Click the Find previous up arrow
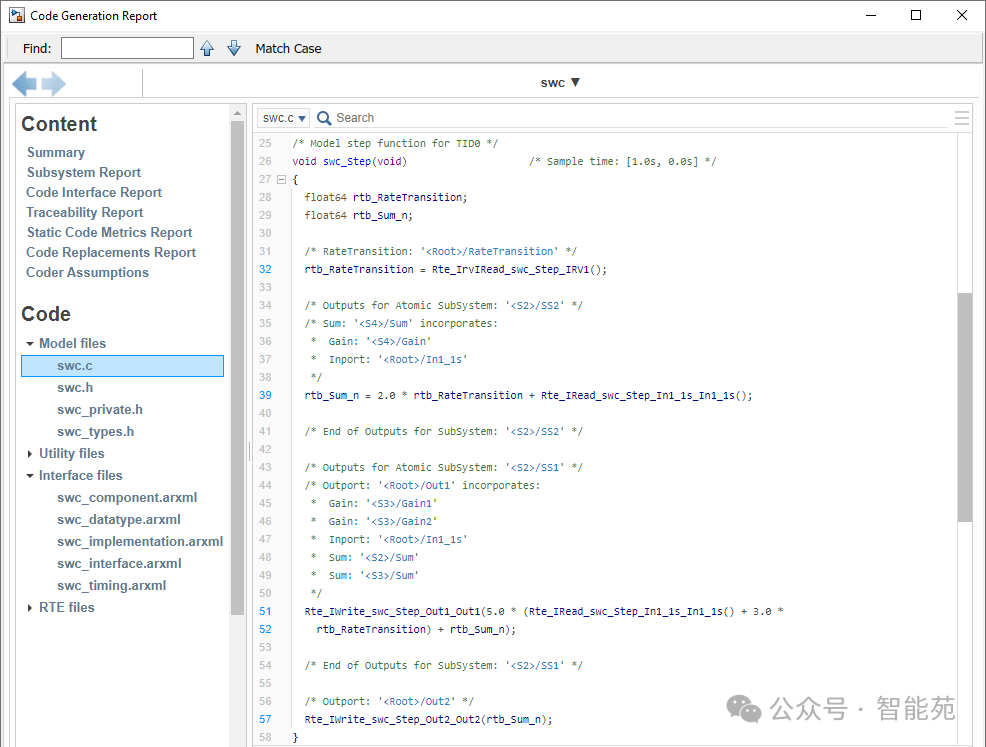 coord(207,48)
